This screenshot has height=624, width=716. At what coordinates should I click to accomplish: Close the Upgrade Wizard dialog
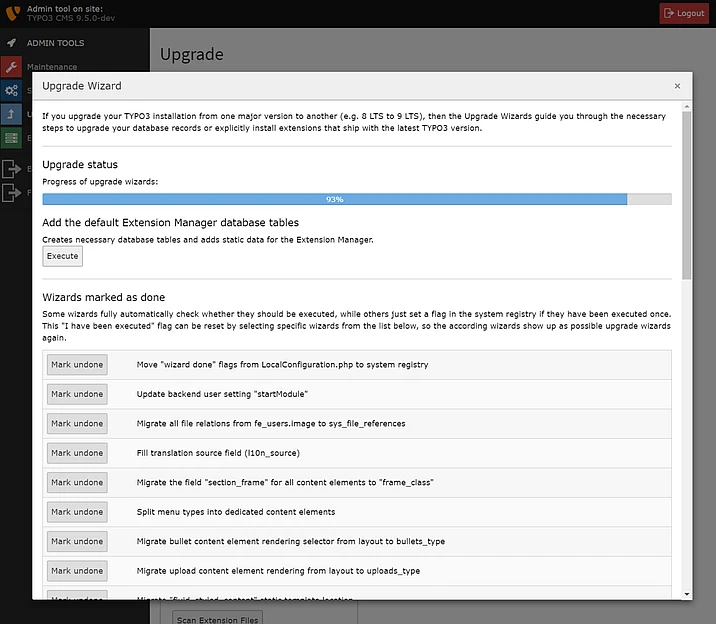tap(677, 86)
